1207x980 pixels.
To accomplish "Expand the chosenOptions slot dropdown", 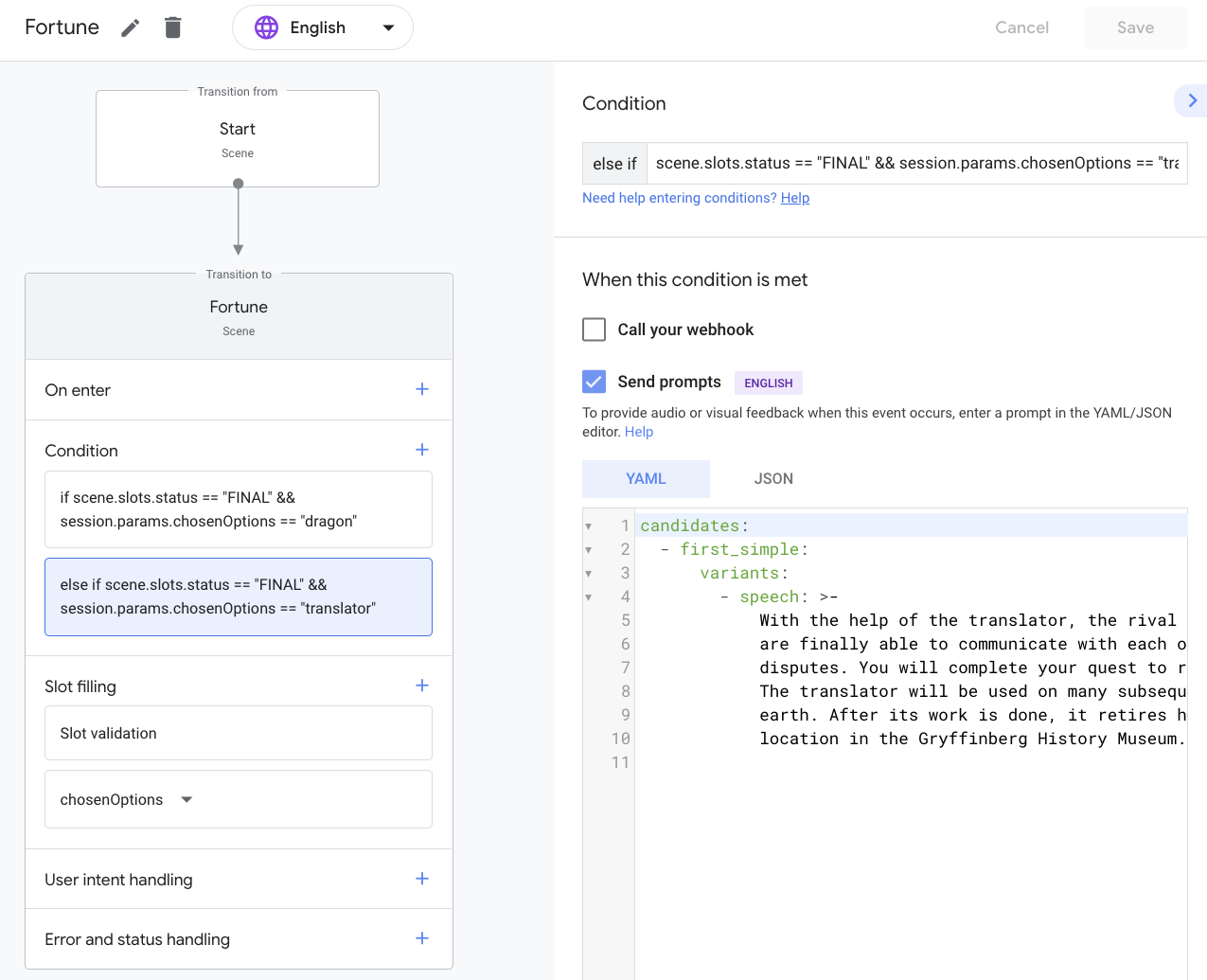I will point(186,800).
